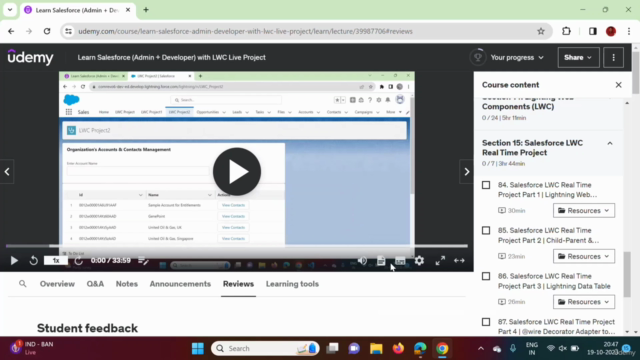Open Windows Start menu

[x=198, y=349]
